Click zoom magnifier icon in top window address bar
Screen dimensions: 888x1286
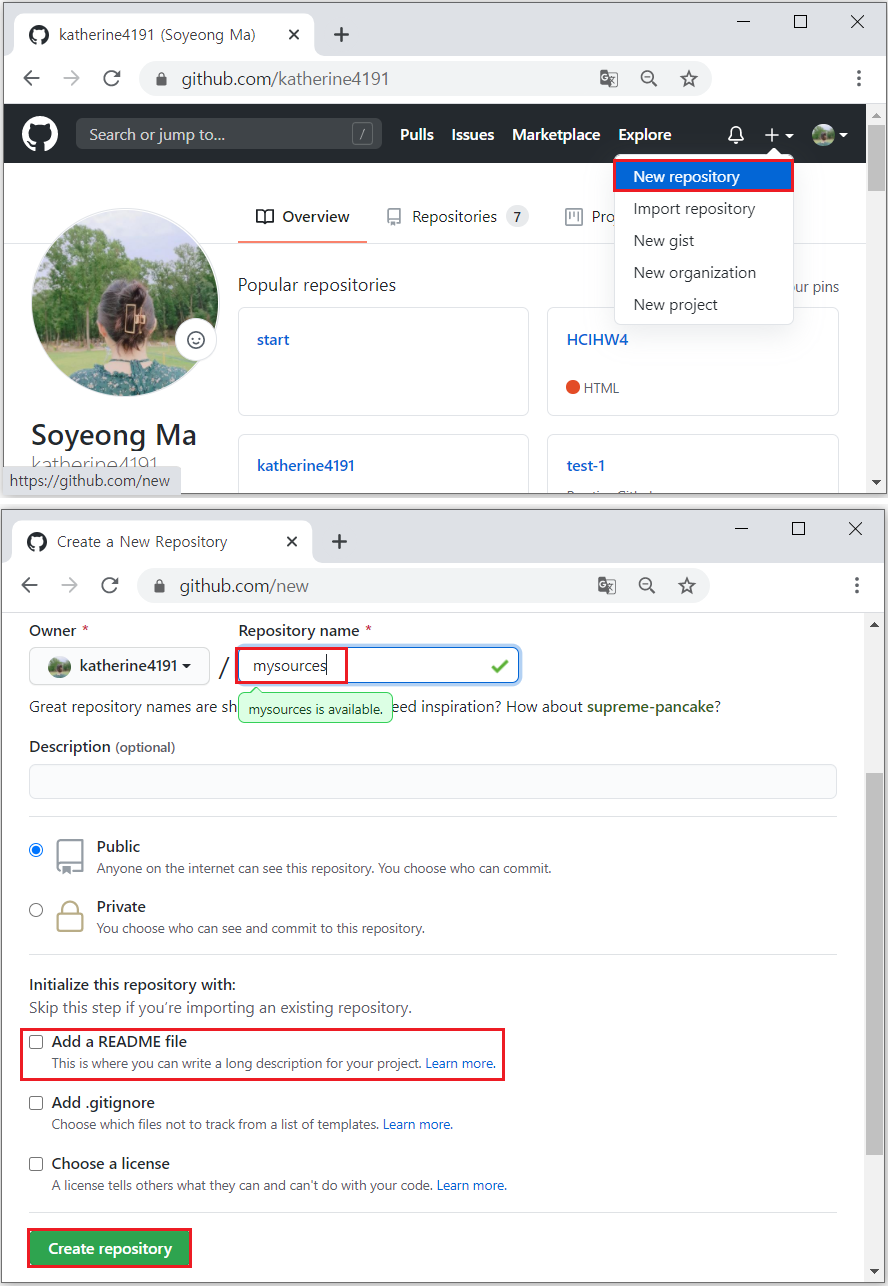click(649, 78)
